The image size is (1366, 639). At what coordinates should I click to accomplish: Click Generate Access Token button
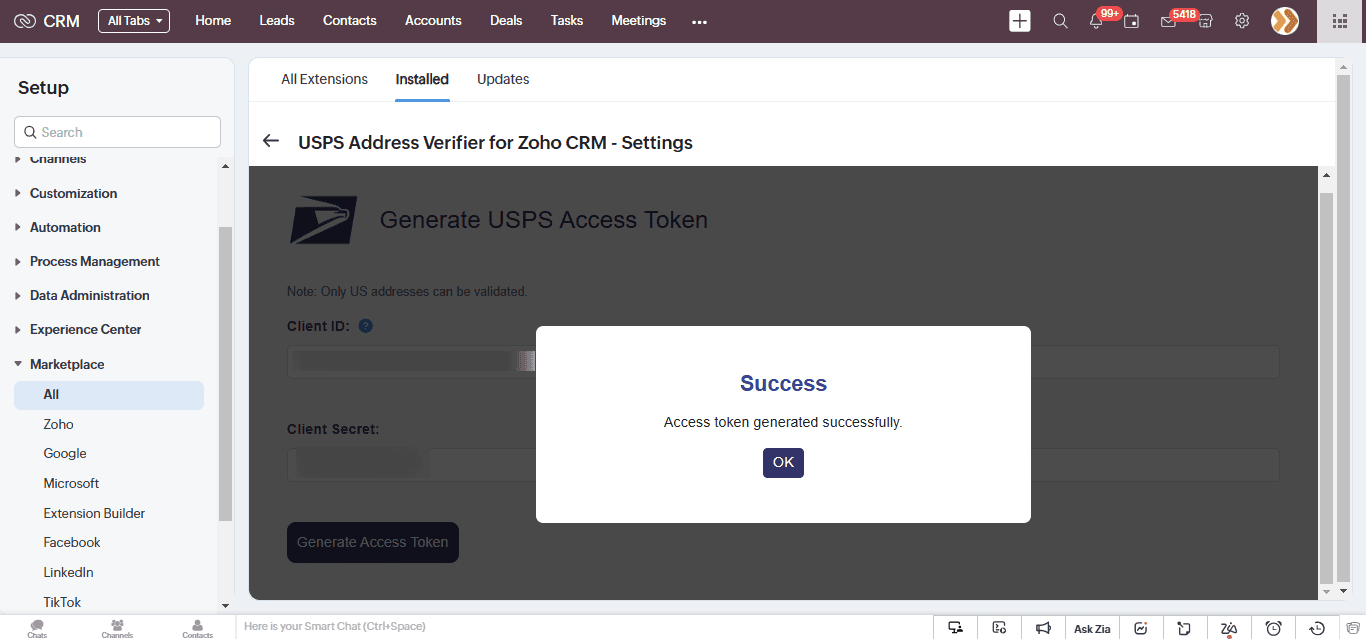pos(373,542)
